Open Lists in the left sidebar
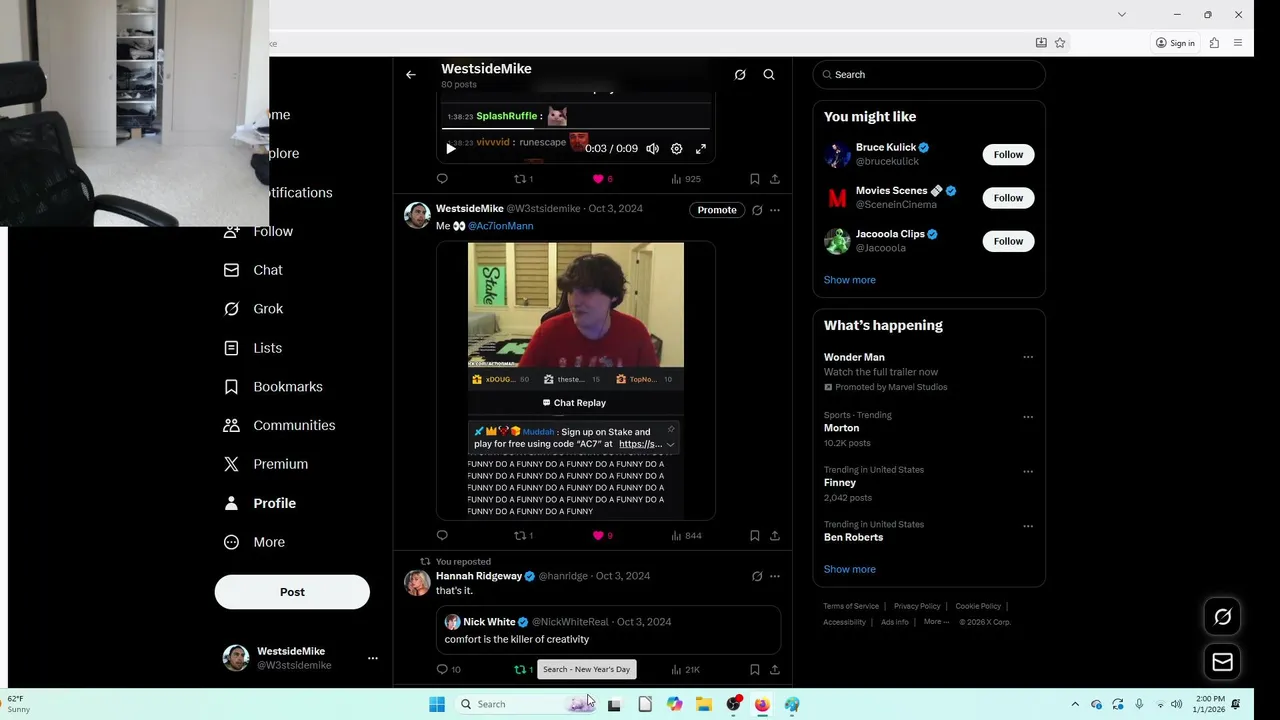Screen dimensions: 1280x720 (253, 348)
